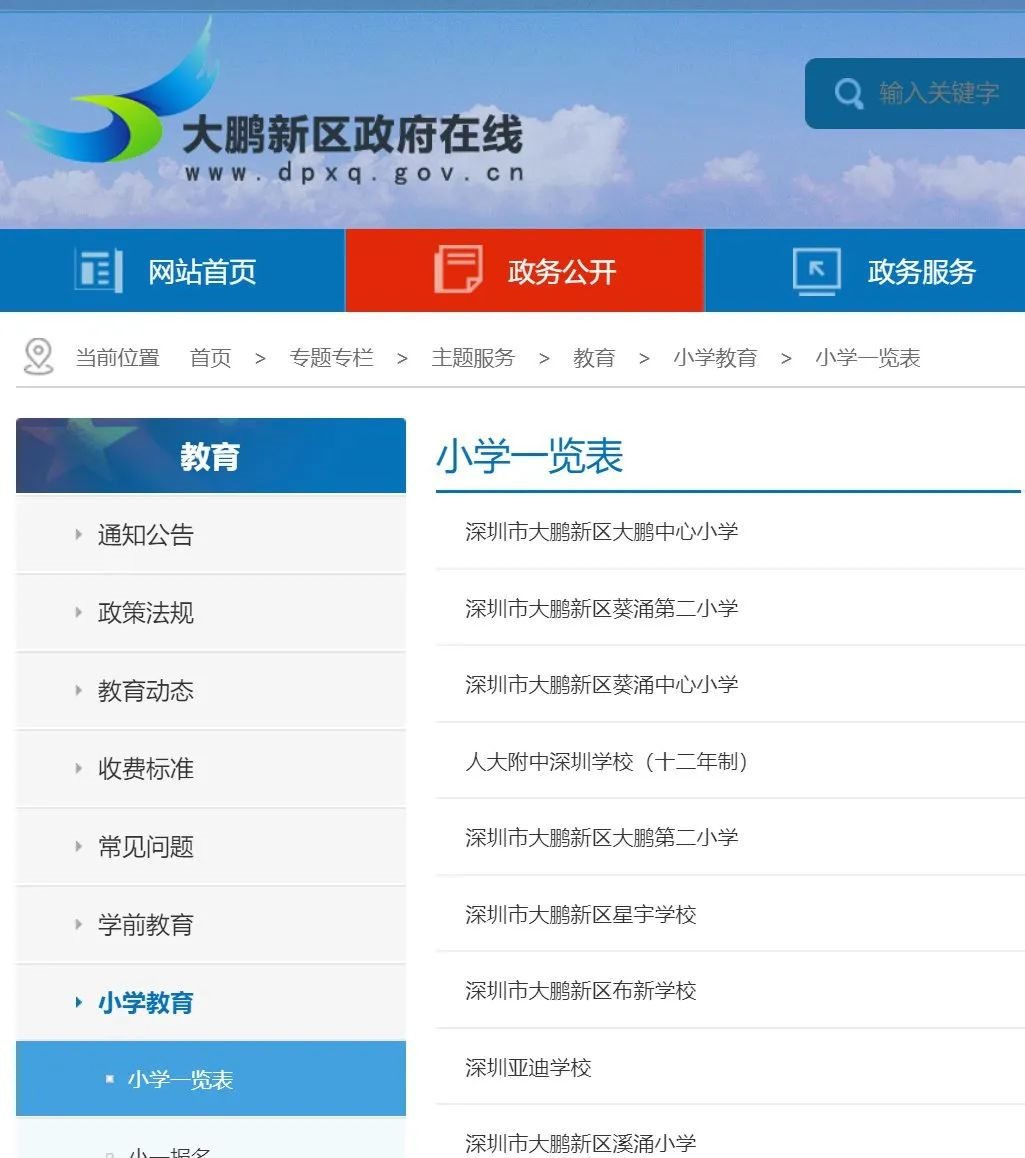Expand the 通知公告 sidebar arrow
The height and width of the screenshot is (1158, 1025).
coord(78,534)
